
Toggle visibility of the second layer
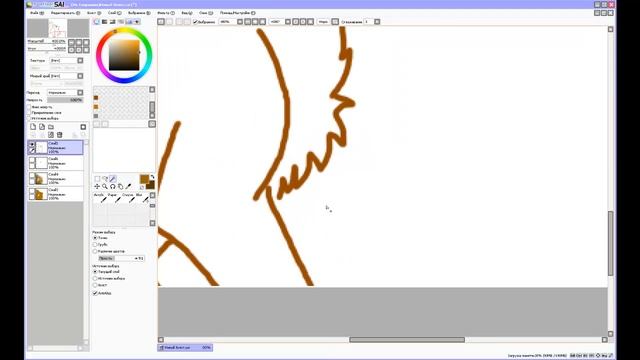click(32, 160)
